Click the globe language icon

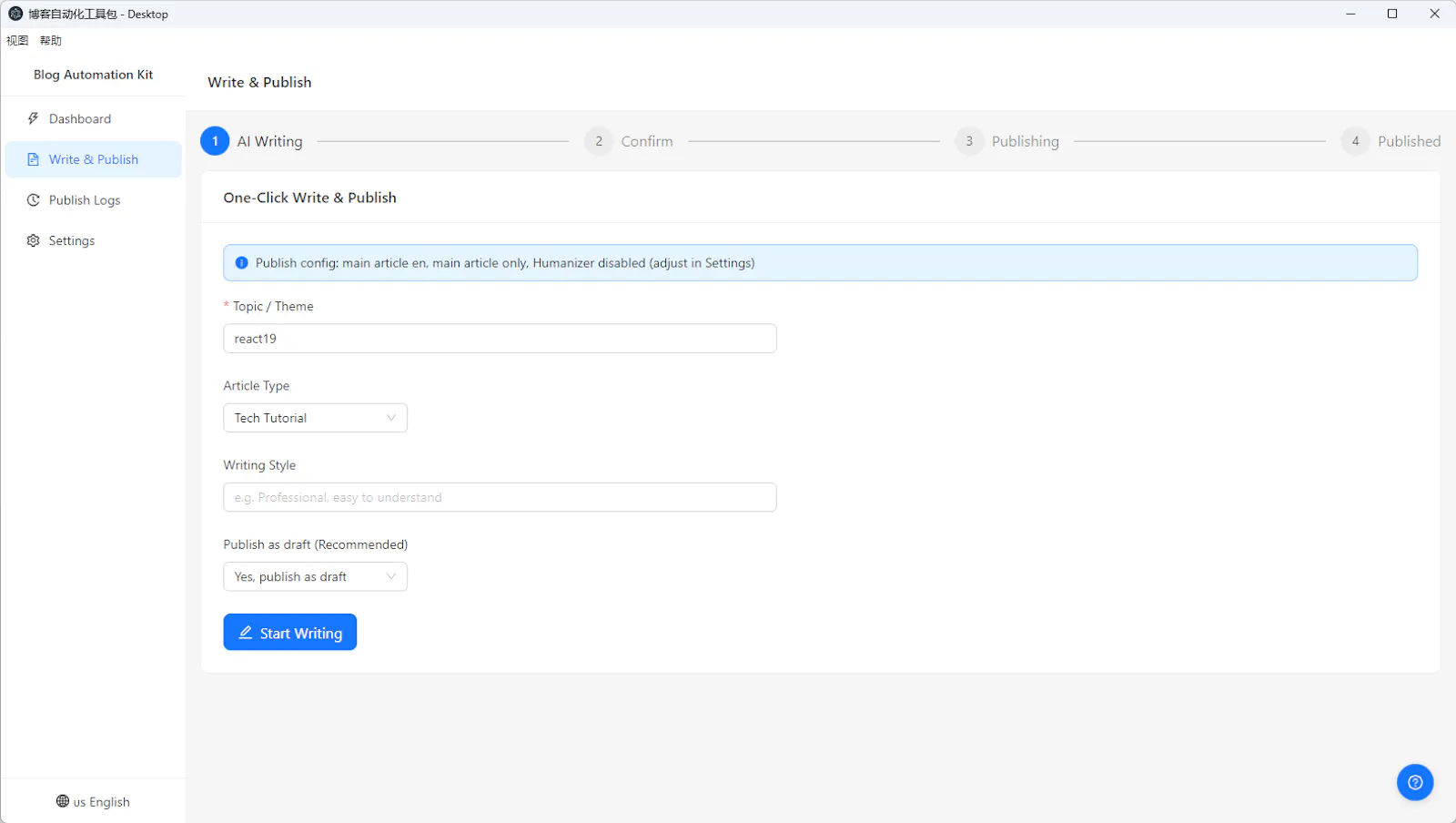pos(63,801)
